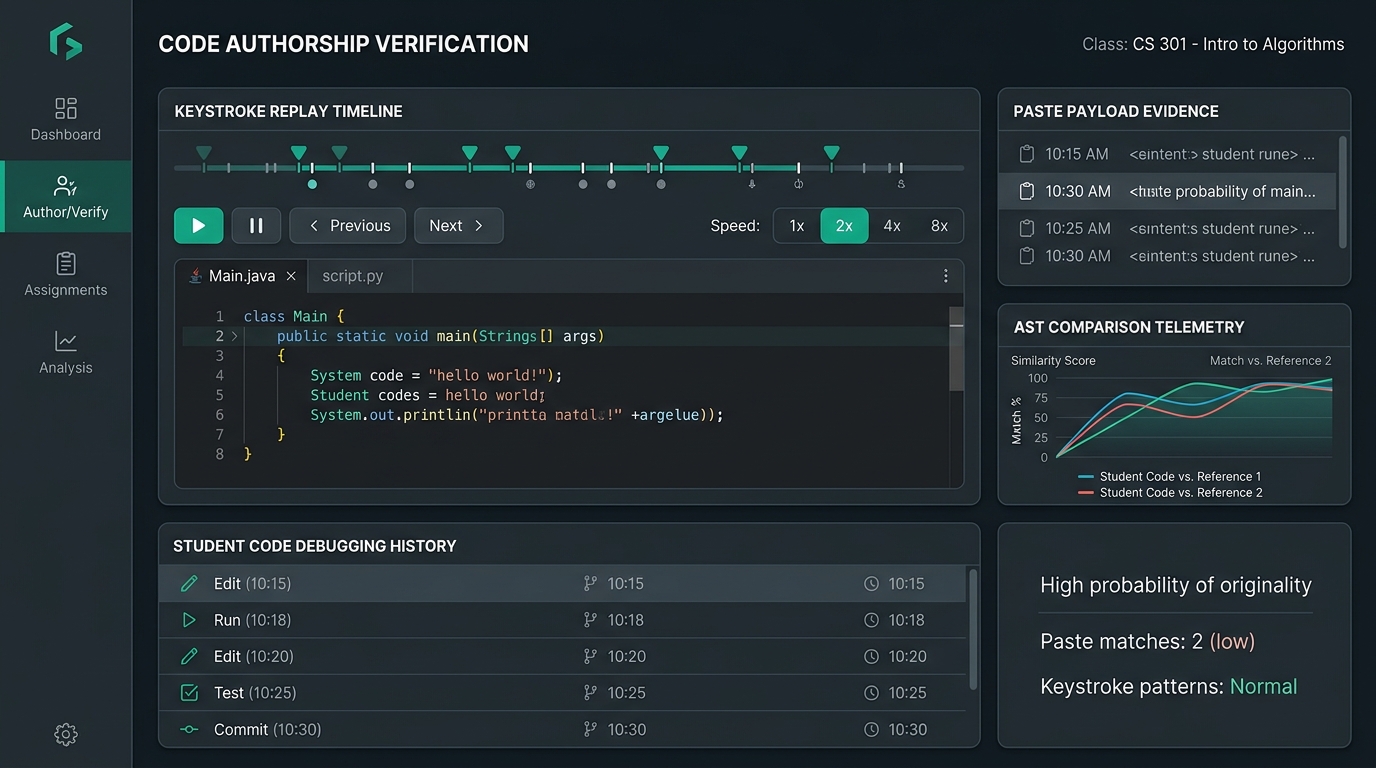The width and height of the screenshot is (1376, 768).
Task: Click the green app logo
Action: 65,42
